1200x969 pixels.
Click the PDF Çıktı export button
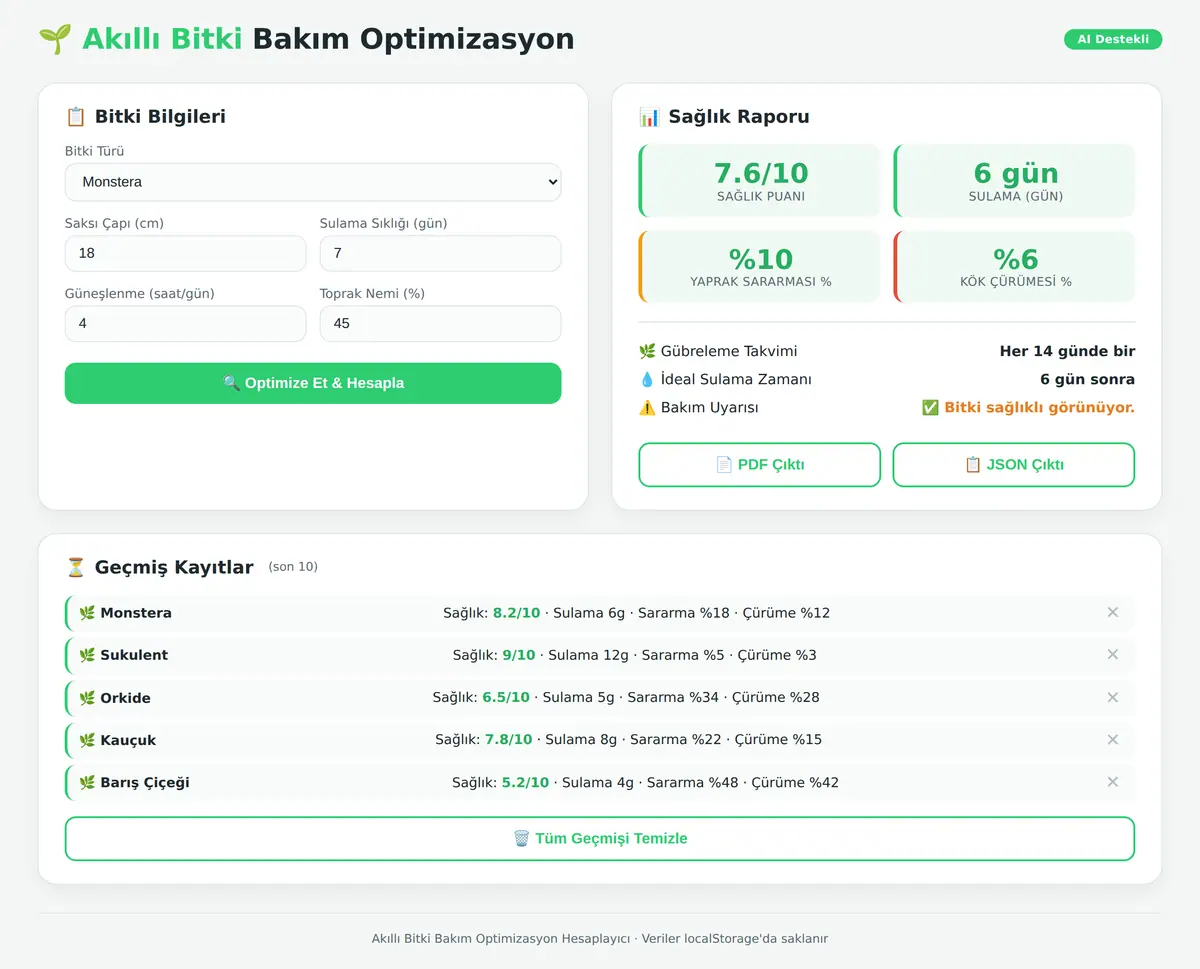click(x=760, y=465)
